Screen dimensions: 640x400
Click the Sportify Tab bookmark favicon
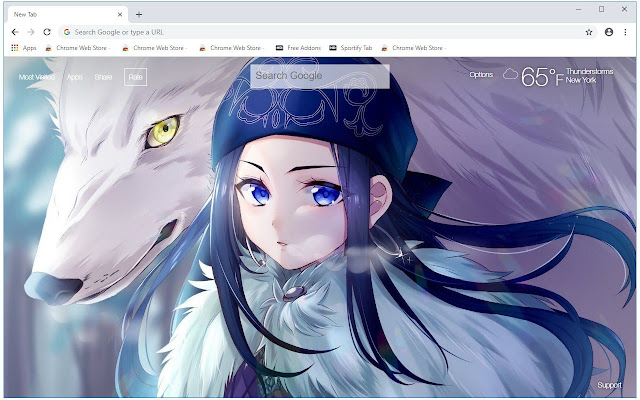click(333, 48)
